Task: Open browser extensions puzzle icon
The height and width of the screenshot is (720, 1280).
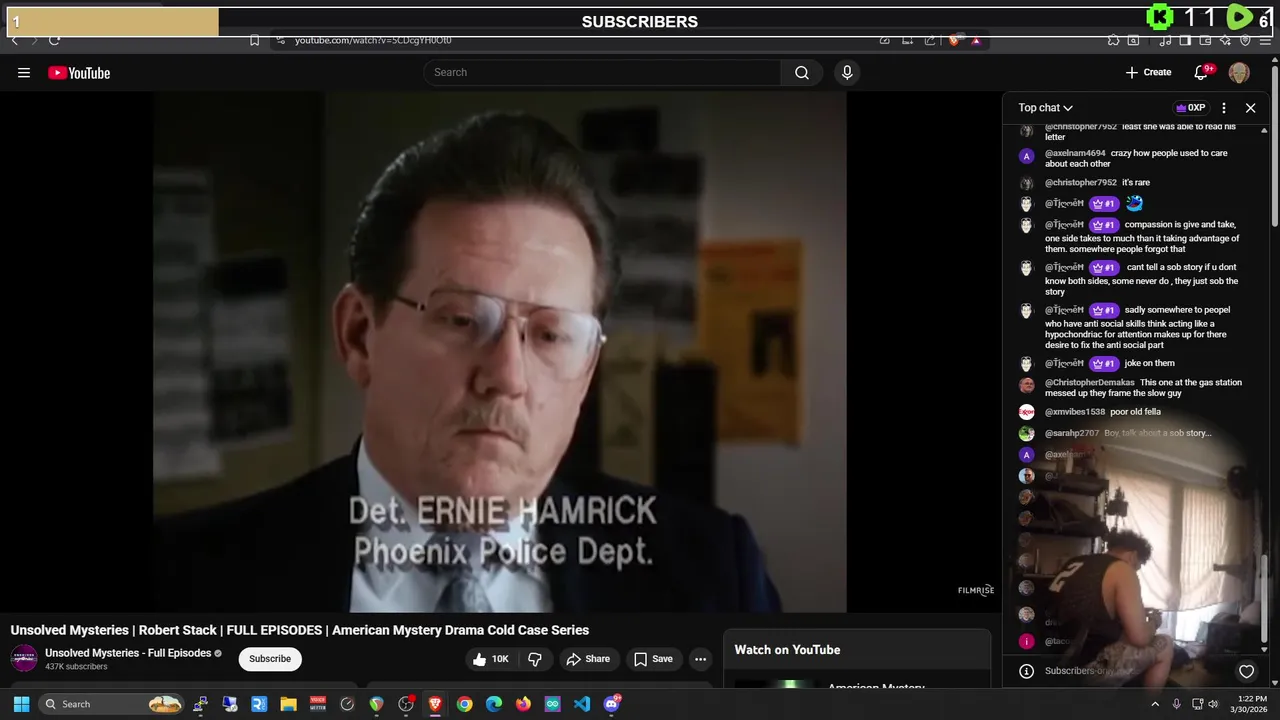Action: (x=1113, y=40)
